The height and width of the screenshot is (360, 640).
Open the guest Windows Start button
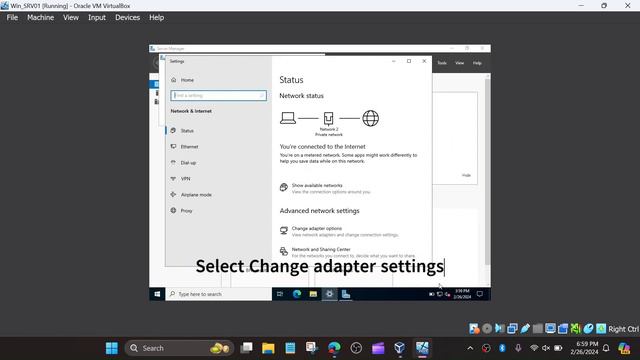coord(157,294)
